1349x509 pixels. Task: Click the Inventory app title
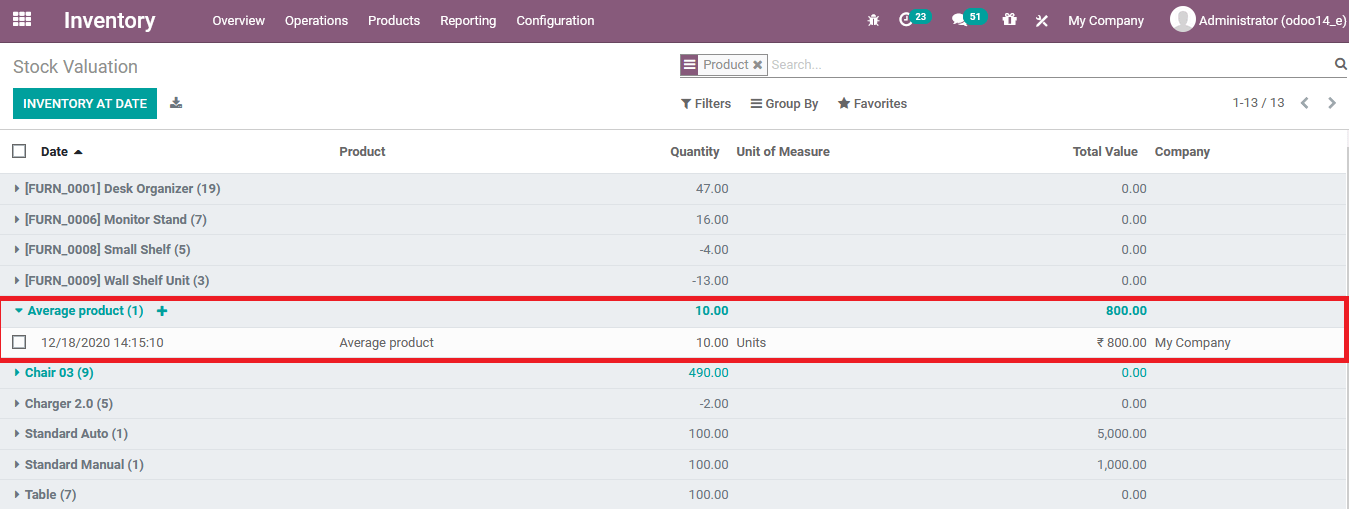pos(110,20)
